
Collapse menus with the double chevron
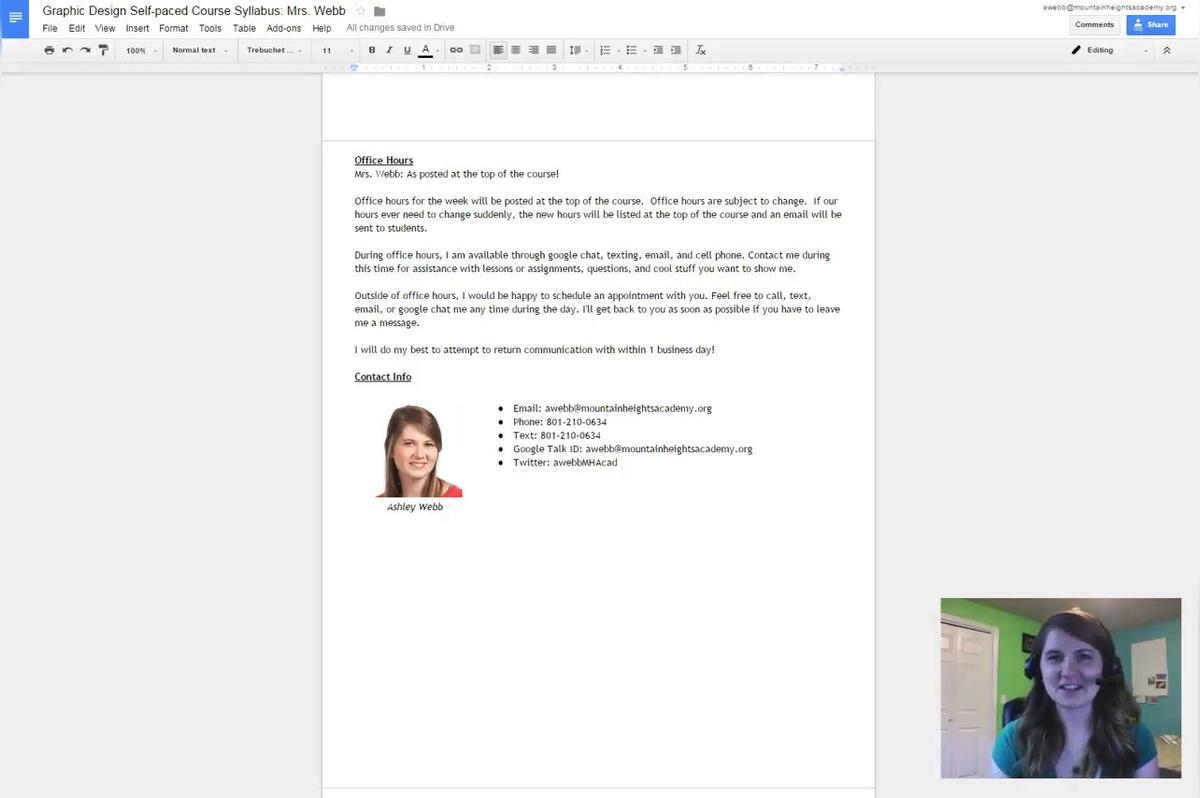pyautogui.click(x=1166, y=50)
